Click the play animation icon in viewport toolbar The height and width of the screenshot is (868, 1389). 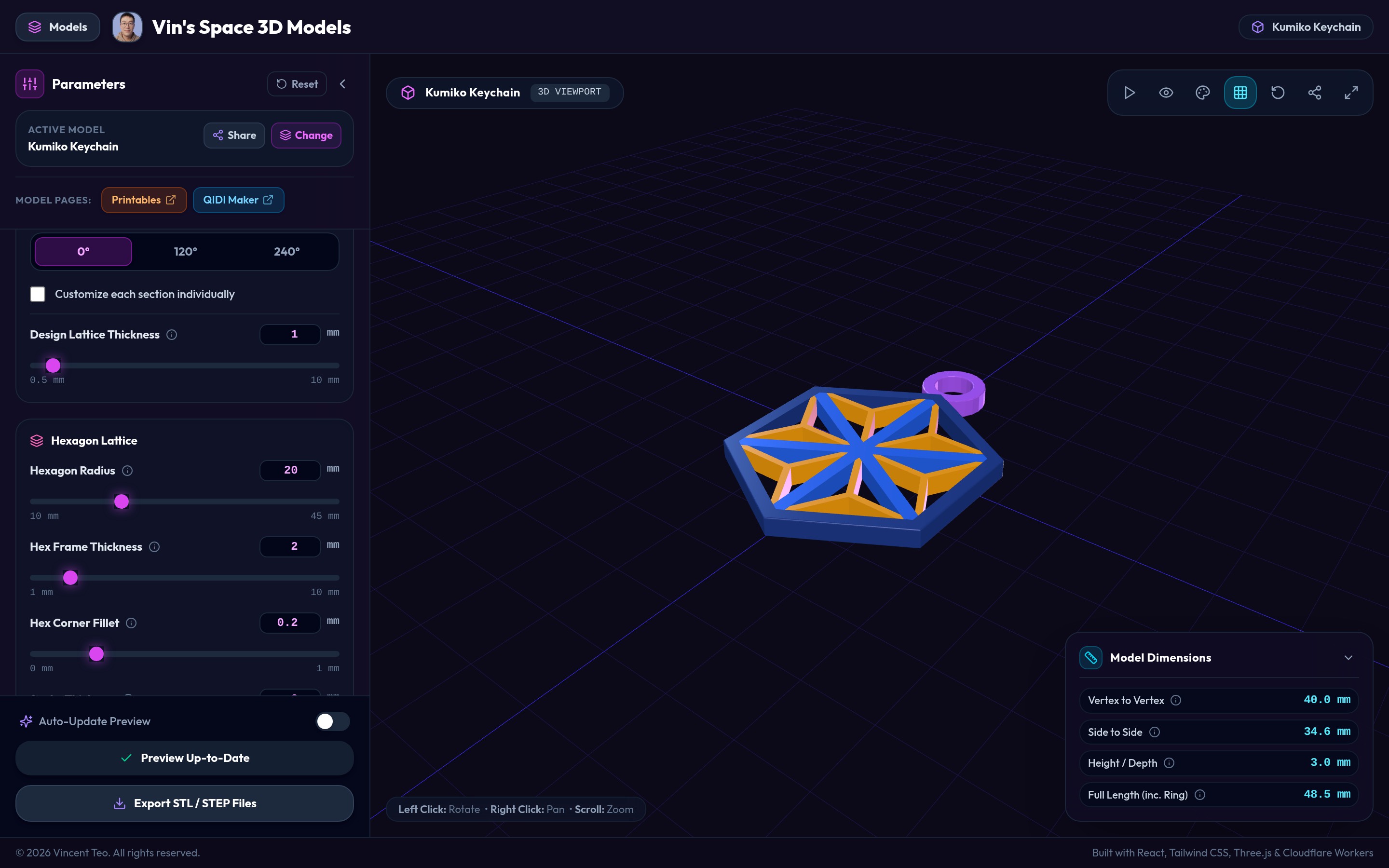point(1129,93)
